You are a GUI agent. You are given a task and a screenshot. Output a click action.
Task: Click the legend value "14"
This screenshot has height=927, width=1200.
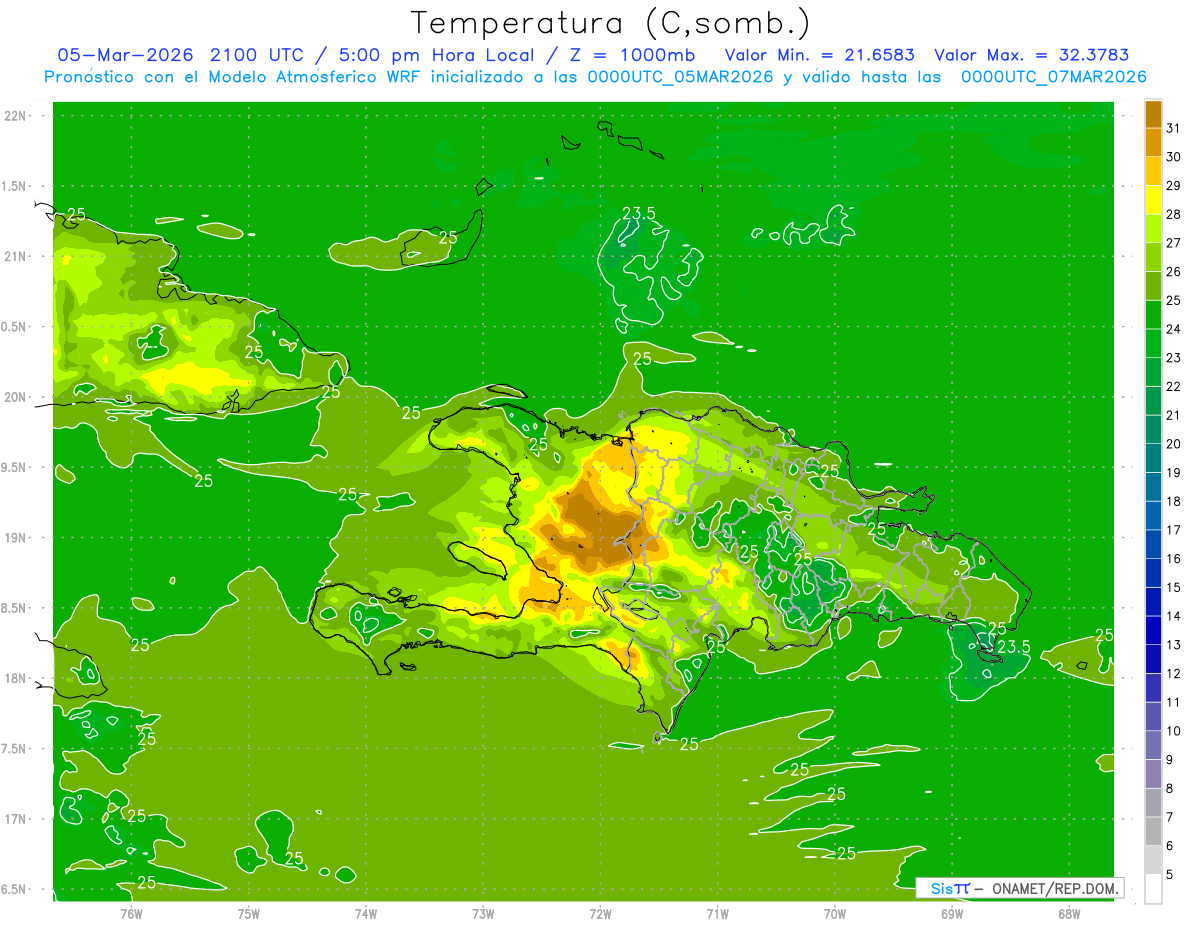coord(1174,616)
